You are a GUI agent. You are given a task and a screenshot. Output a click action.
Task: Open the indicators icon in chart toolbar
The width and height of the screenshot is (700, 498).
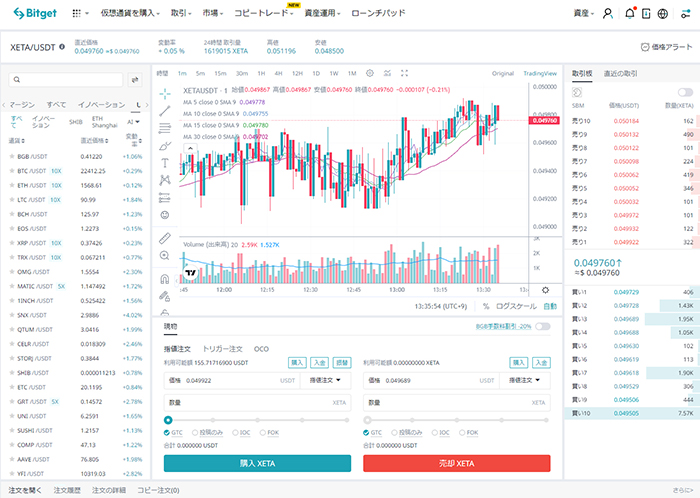[387, 73]
